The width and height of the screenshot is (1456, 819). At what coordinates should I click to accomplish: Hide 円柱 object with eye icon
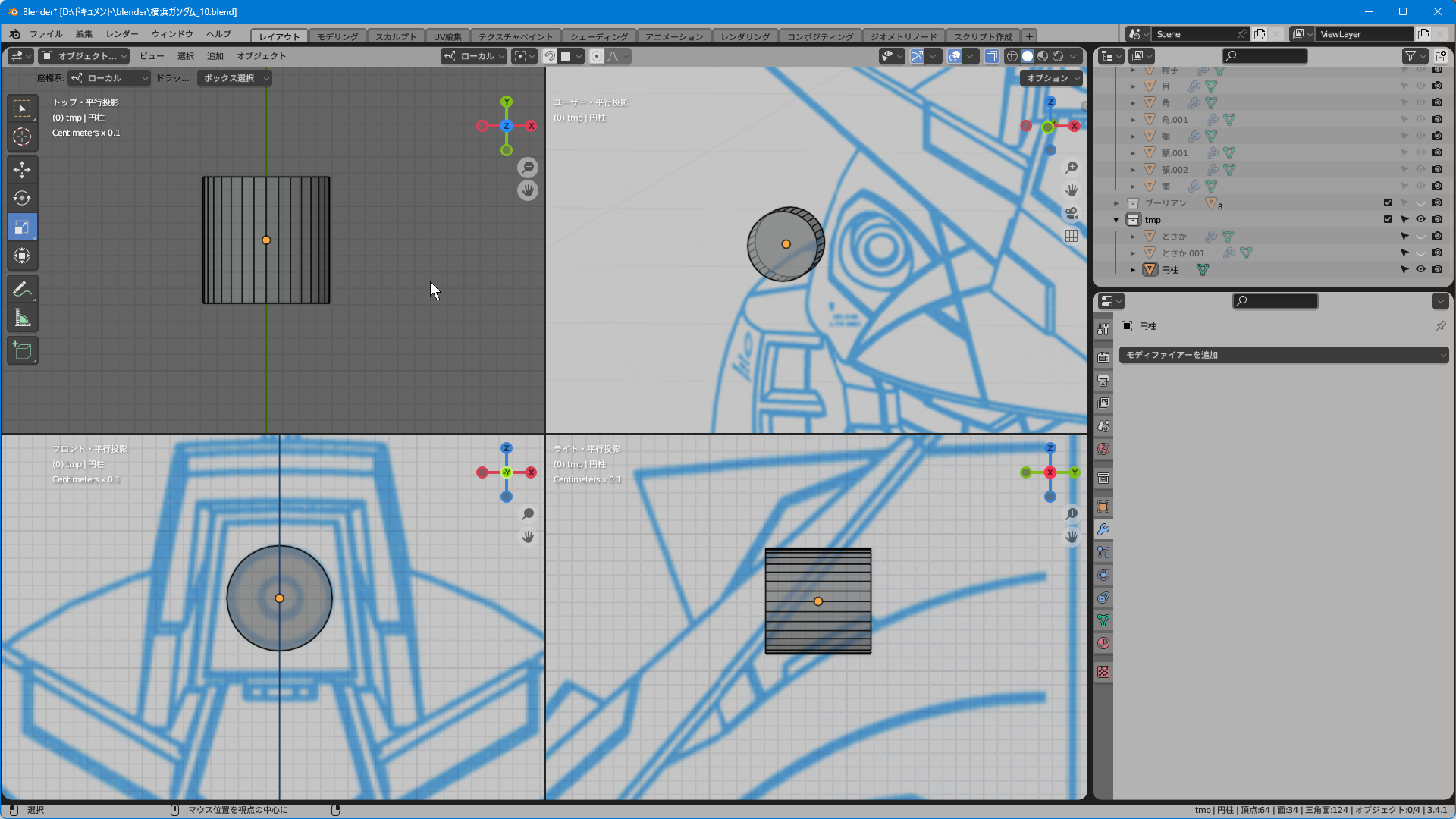coord(1420,269)
